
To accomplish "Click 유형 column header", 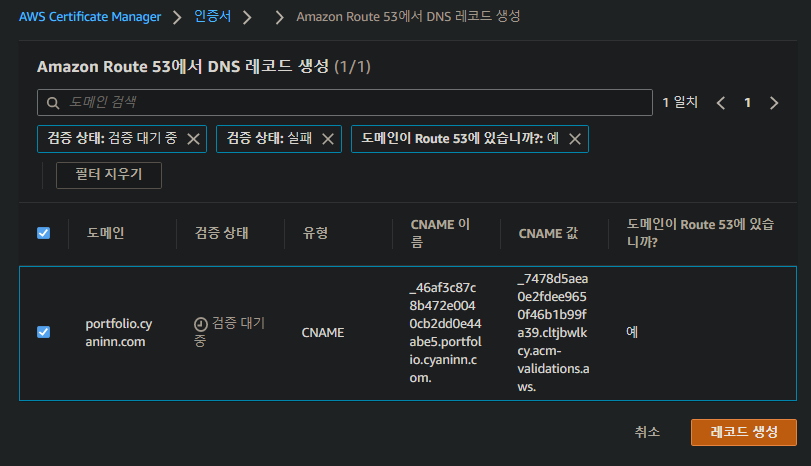I will click(x=316, y=233).
